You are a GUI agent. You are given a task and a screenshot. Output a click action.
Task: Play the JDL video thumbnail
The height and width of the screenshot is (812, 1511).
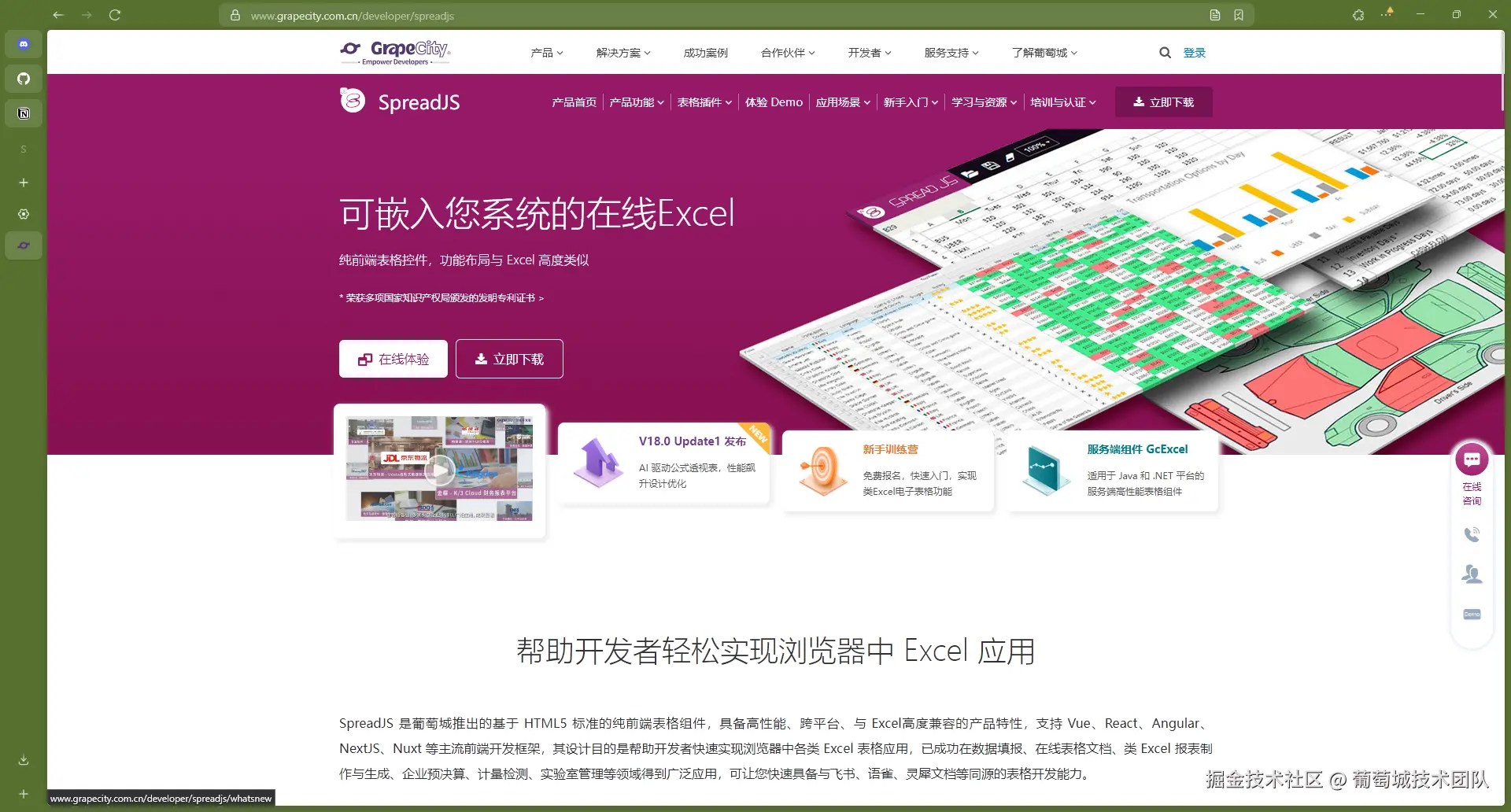(x=439, y=470)
